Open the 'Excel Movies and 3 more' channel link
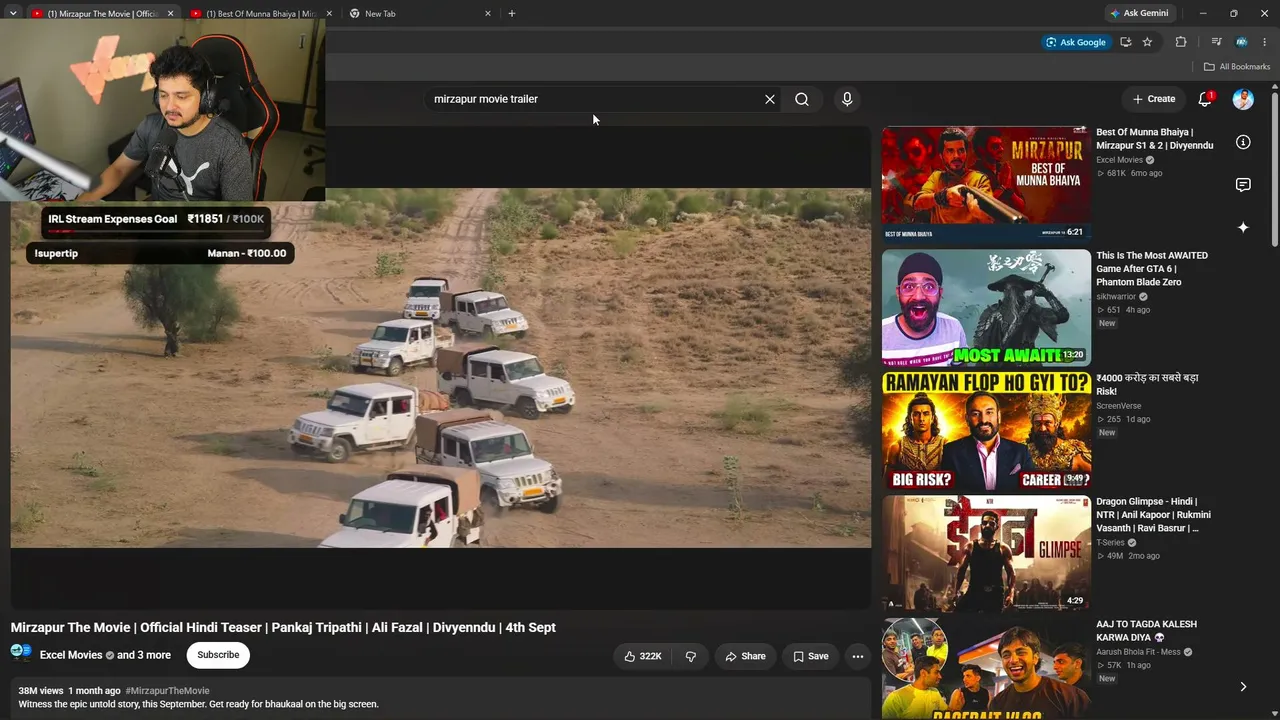This screenshot has height=720, width=1280. coord(105,655)
